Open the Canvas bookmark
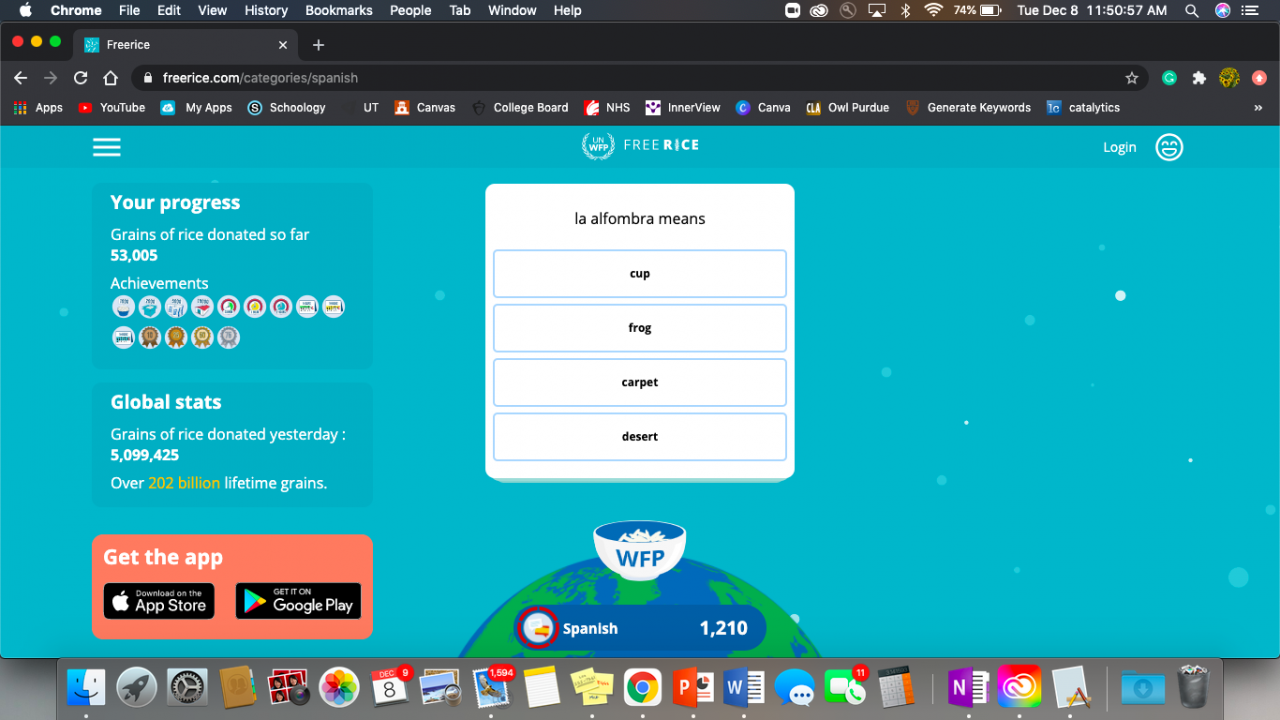The height and width of the screenshot is (720, 1280). tap(425, 108)
